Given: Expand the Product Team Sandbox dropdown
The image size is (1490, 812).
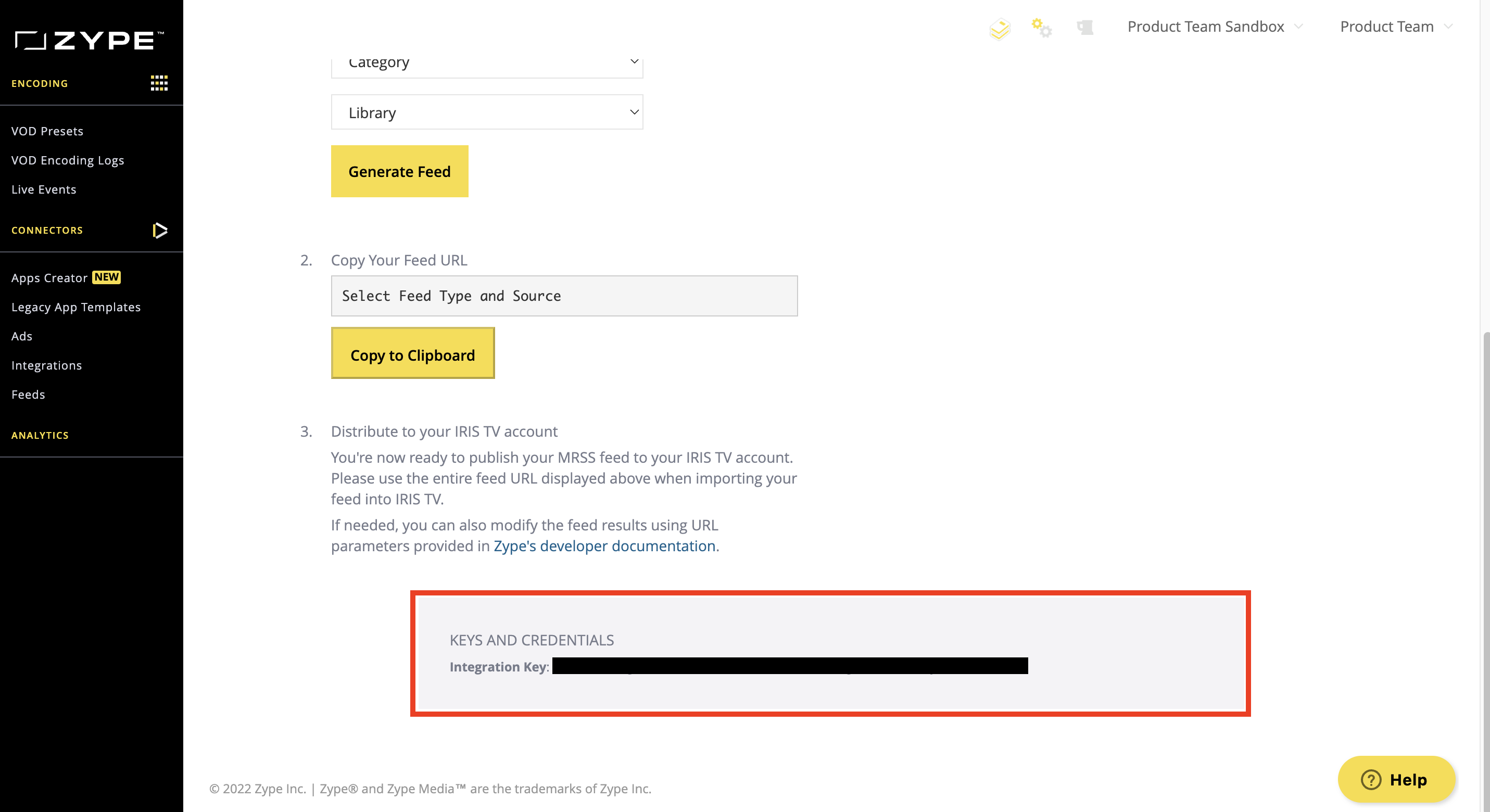Looking at the screenshot, I should click(1215, 27).
